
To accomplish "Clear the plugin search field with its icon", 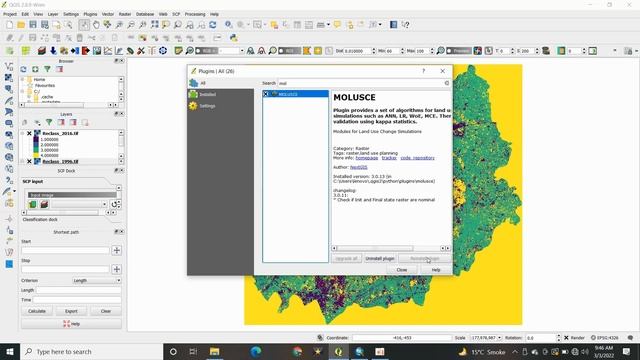I will tap(447, 83).
